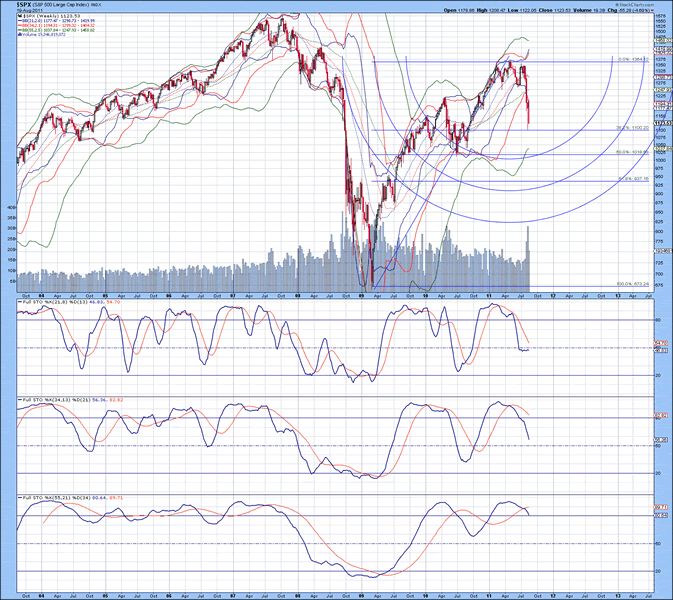Click the 1575 label on the price axis

tap(661, 15)
